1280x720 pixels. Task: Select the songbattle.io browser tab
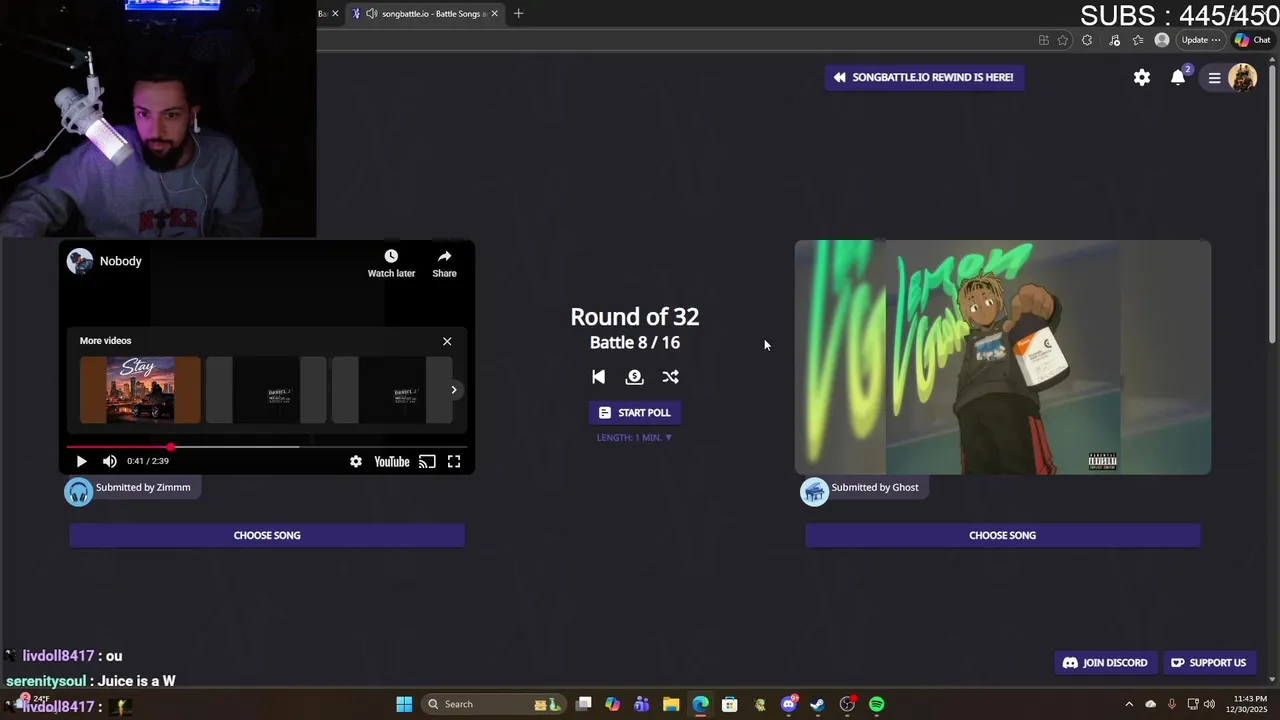[x=424, y=14]
